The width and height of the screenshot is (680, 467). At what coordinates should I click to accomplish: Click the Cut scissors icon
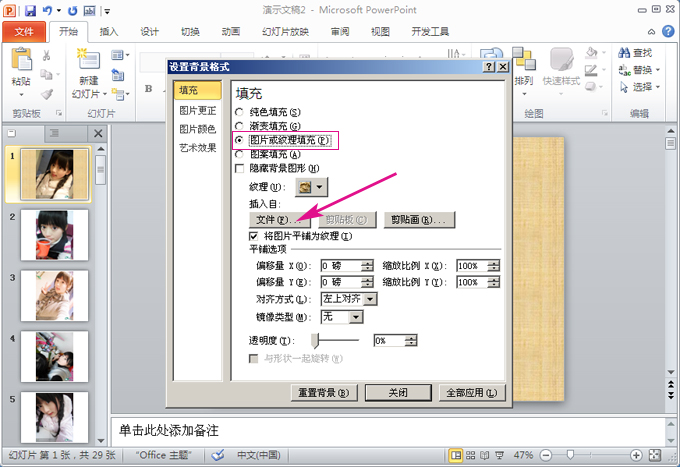46,56
